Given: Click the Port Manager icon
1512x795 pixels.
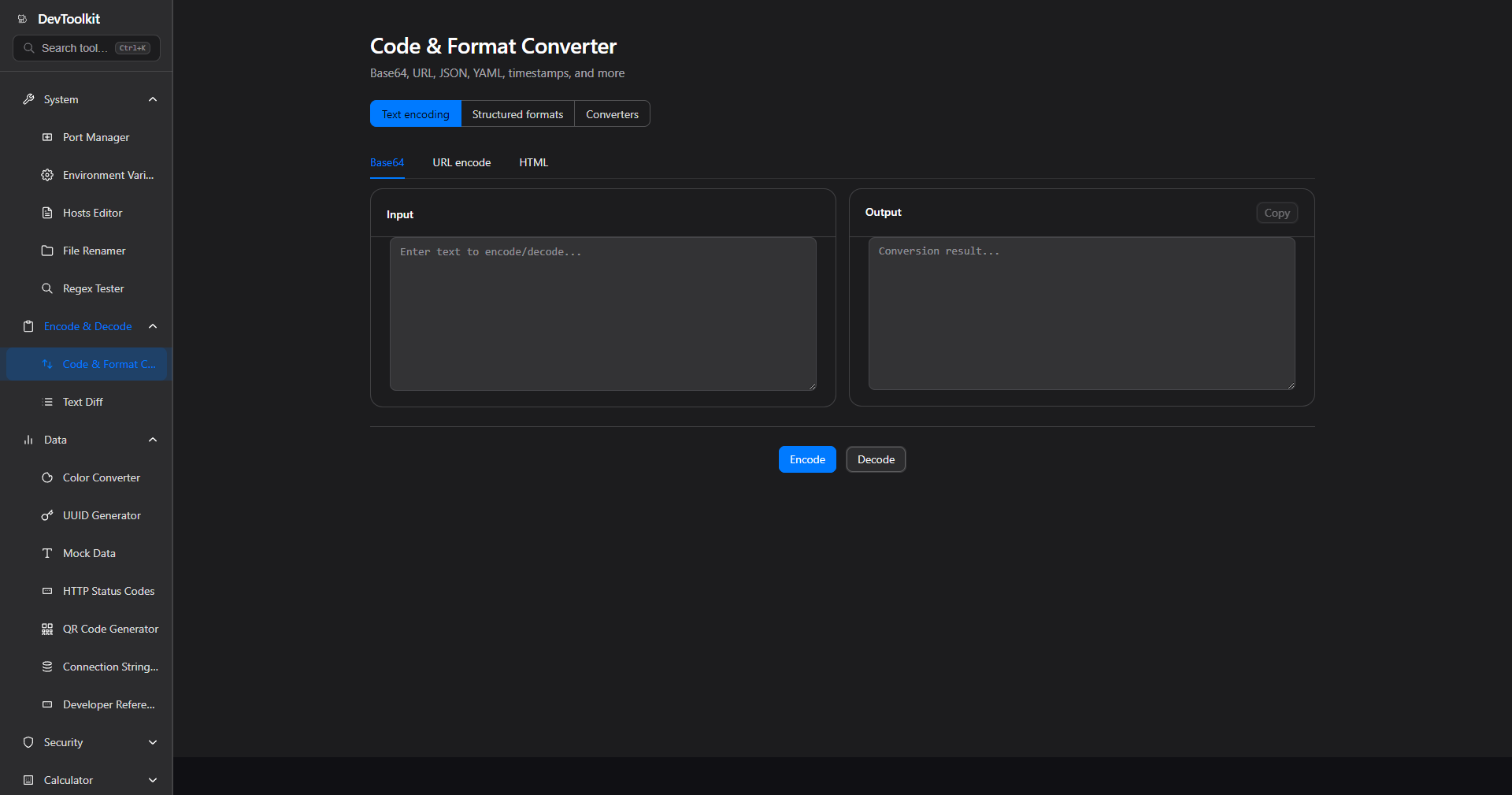Looking at the screenshot, I should (x=47, y=137).
